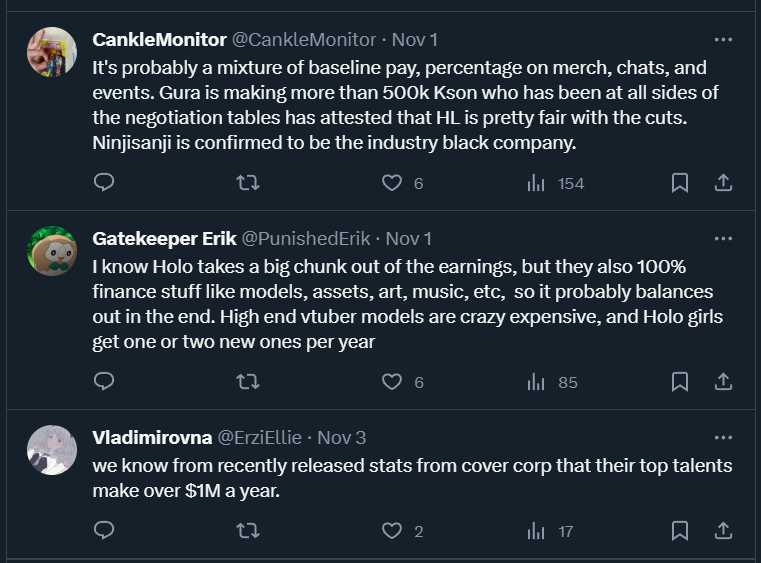Share CankleMonitor's tweet
Image resolution: width=761 pixels, height=563 pixels.
724,183
